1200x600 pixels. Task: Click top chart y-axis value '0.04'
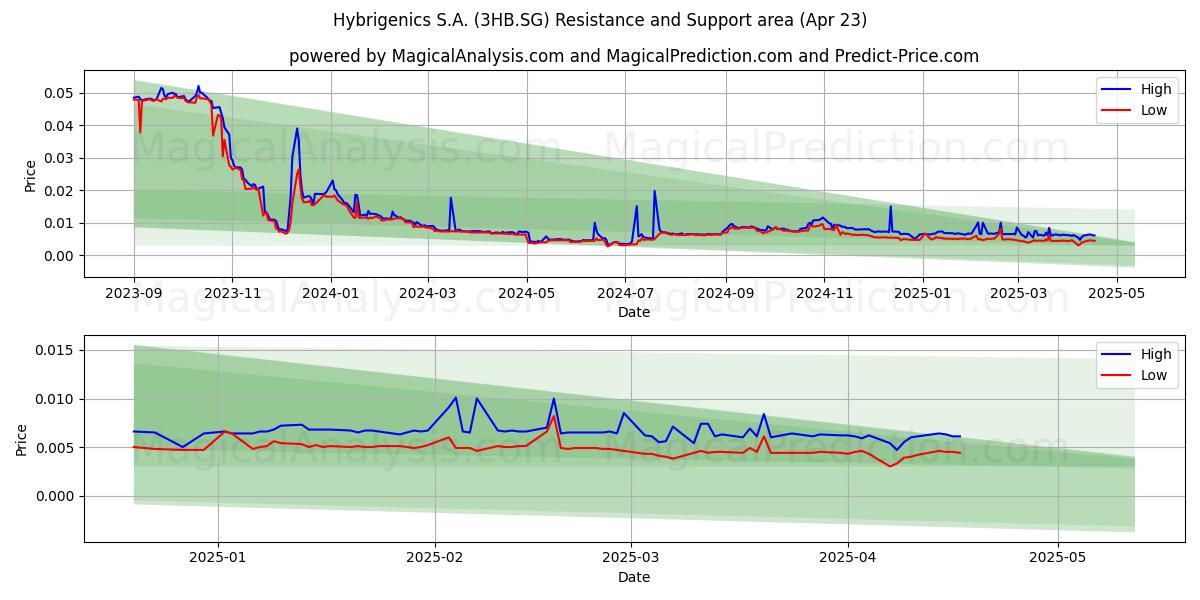click(x=60, y=126)
